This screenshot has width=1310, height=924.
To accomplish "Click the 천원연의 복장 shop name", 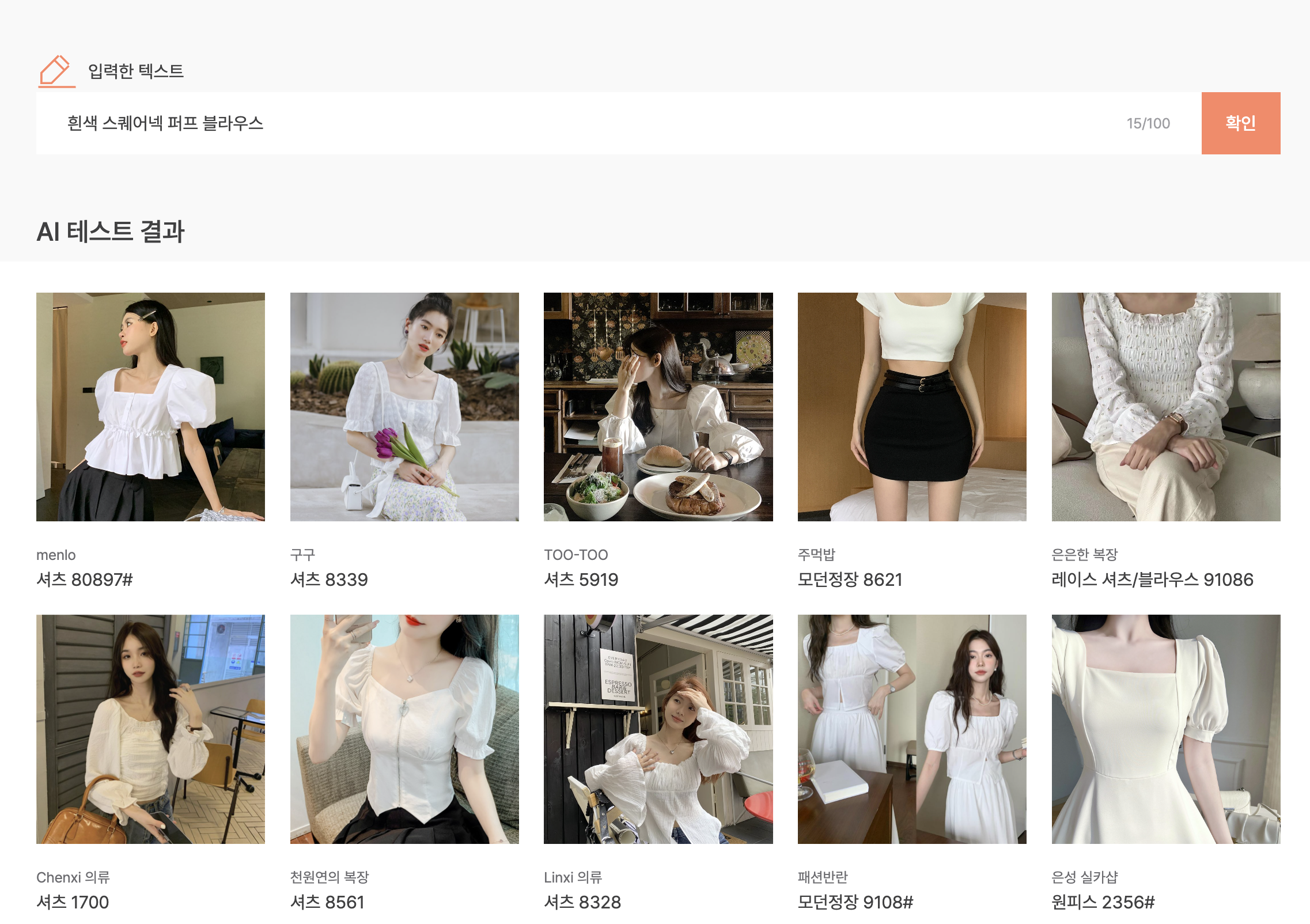I will tap(330, 877).
